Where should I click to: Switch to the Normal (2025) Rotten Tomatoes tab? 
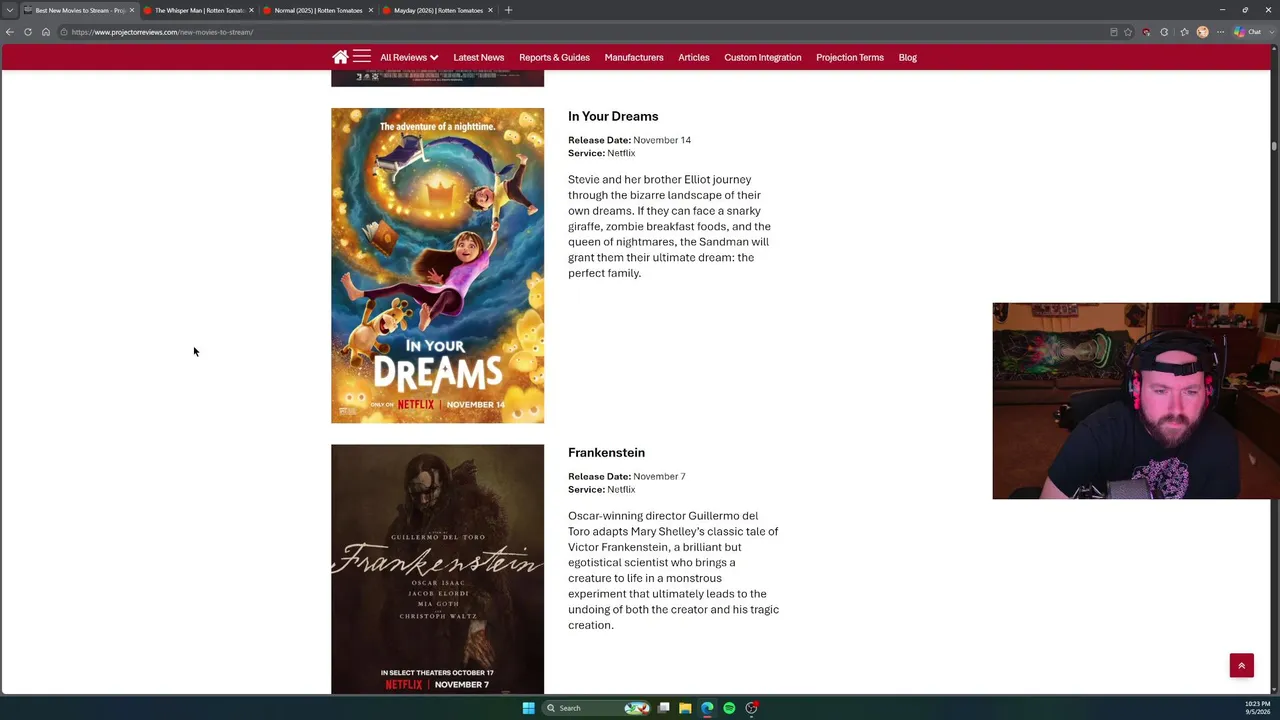pos(318,10)
